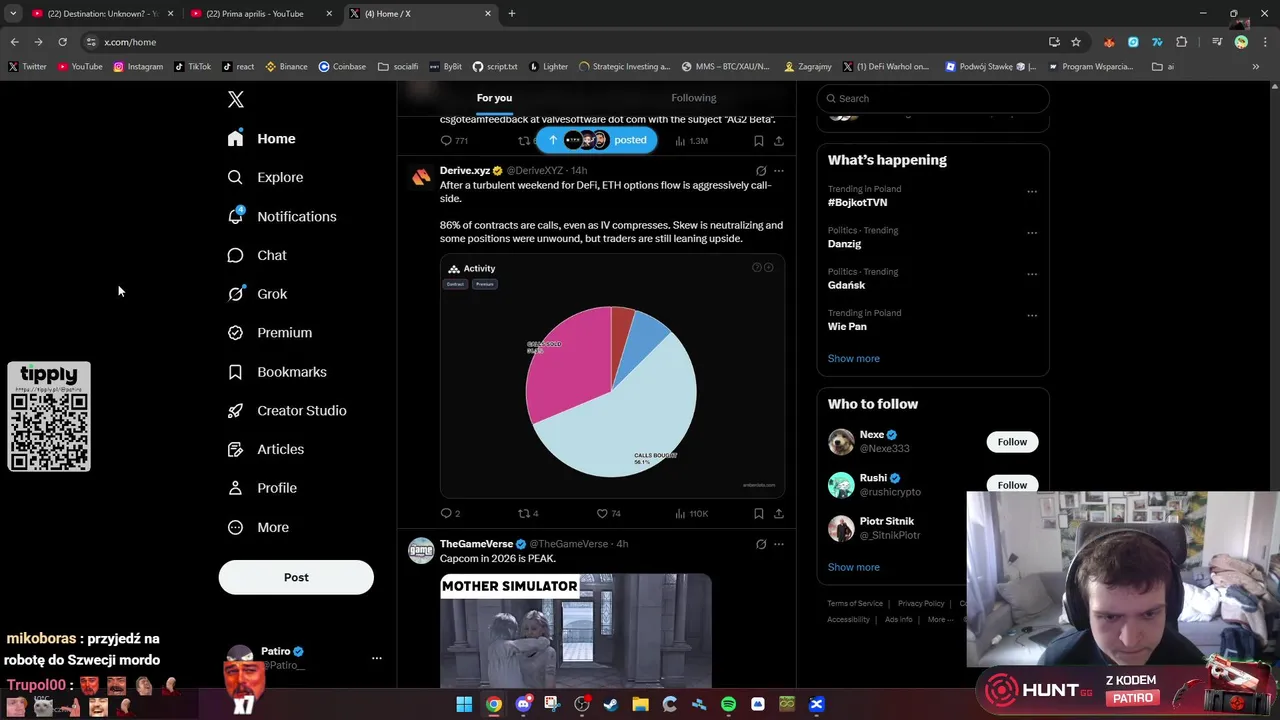This screenshot has width=1280, height=720.
Task: Open the socialfi bookmarks folder
Action: pyautogui.click(x=398, y=67)
